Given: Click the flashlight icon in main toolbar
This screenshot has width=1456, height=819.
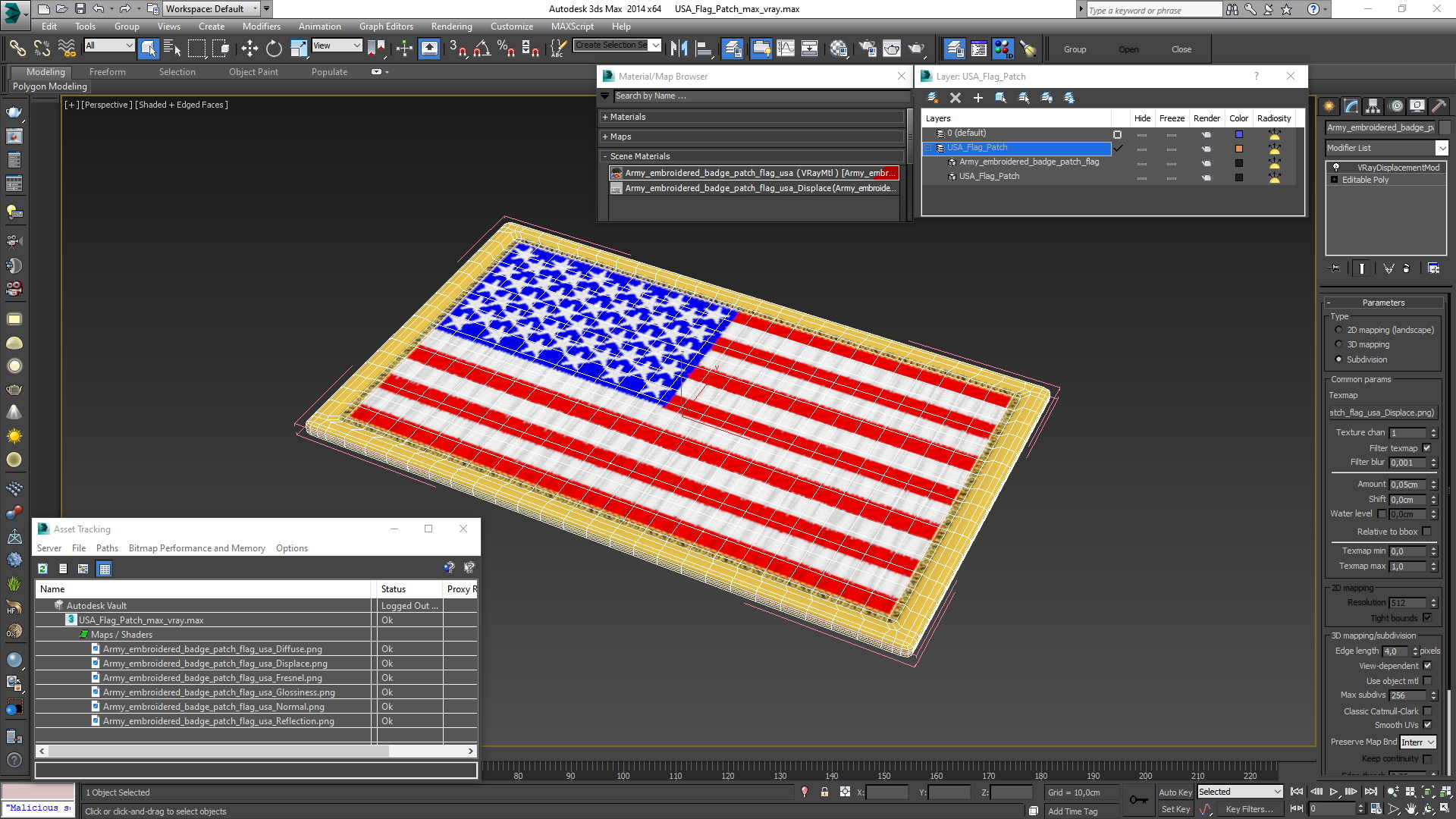Looking at the screenshot, I should tap(1028, 49).
